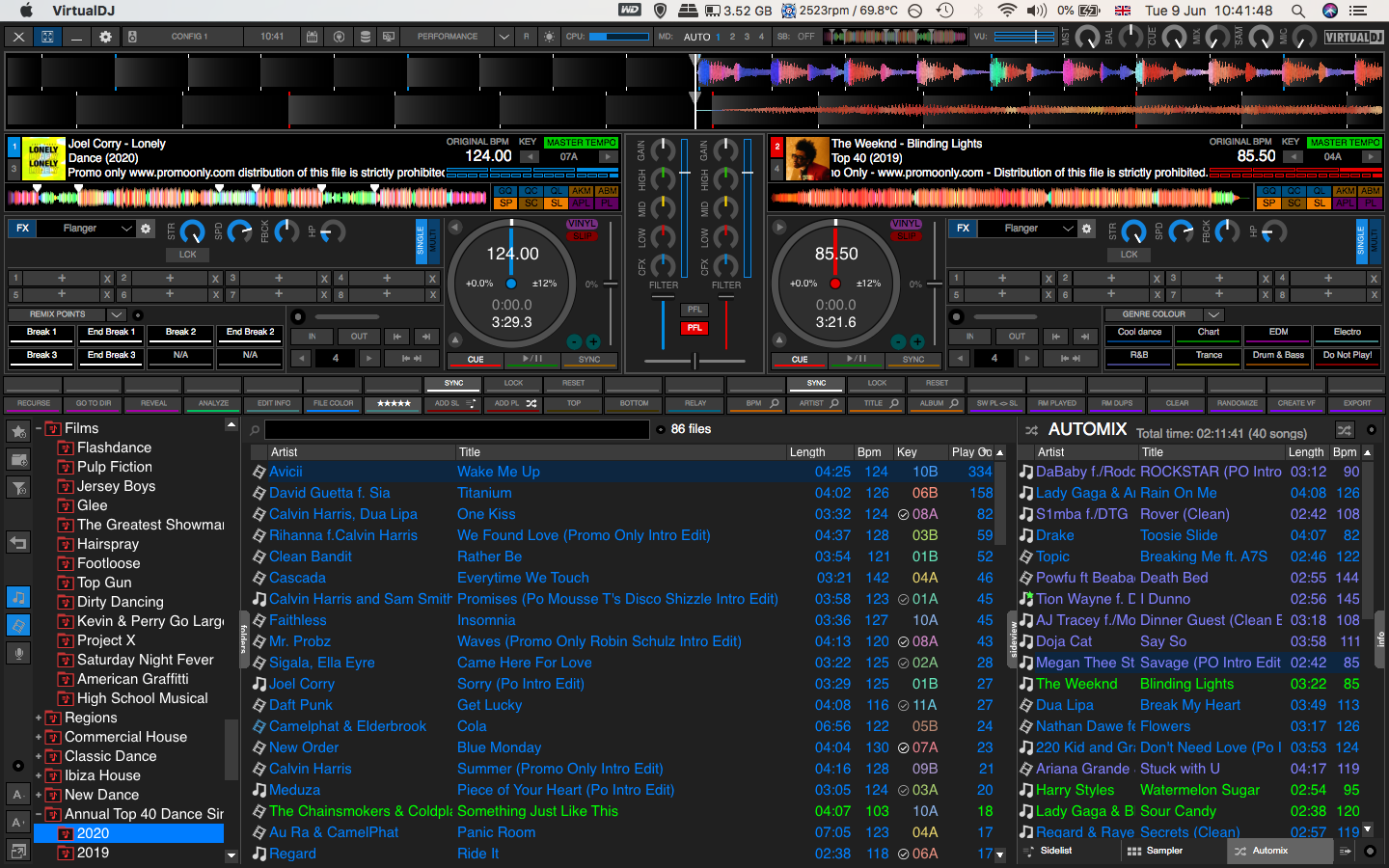Click the microphone icon in browser sidebar

coord(17,653)
